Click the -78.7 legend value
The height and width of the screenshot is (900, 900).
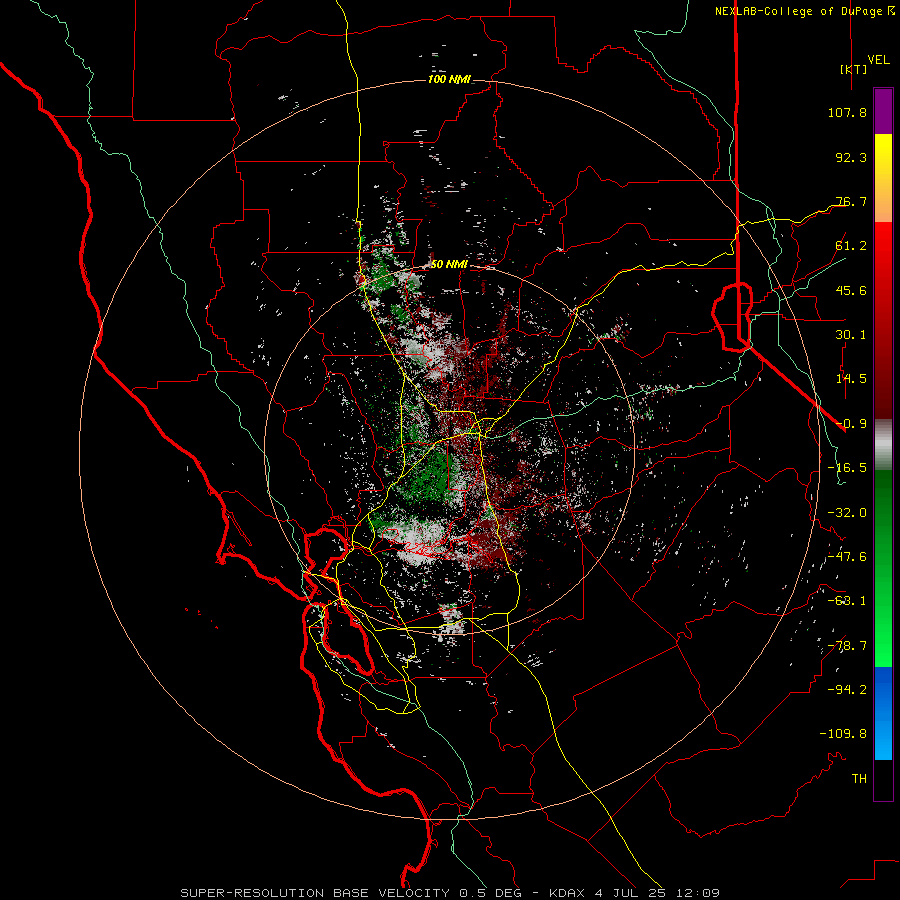point(847,646)
